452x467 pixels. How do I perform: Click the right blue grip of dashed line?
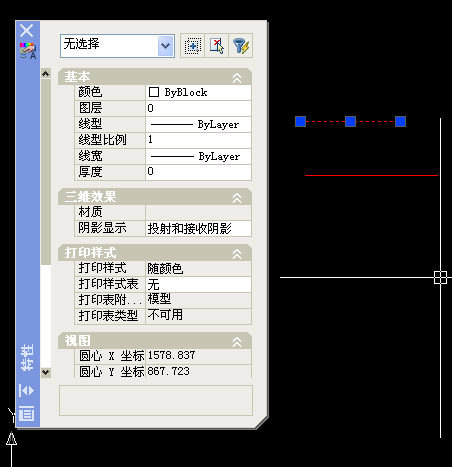click(x=400, y=121)
